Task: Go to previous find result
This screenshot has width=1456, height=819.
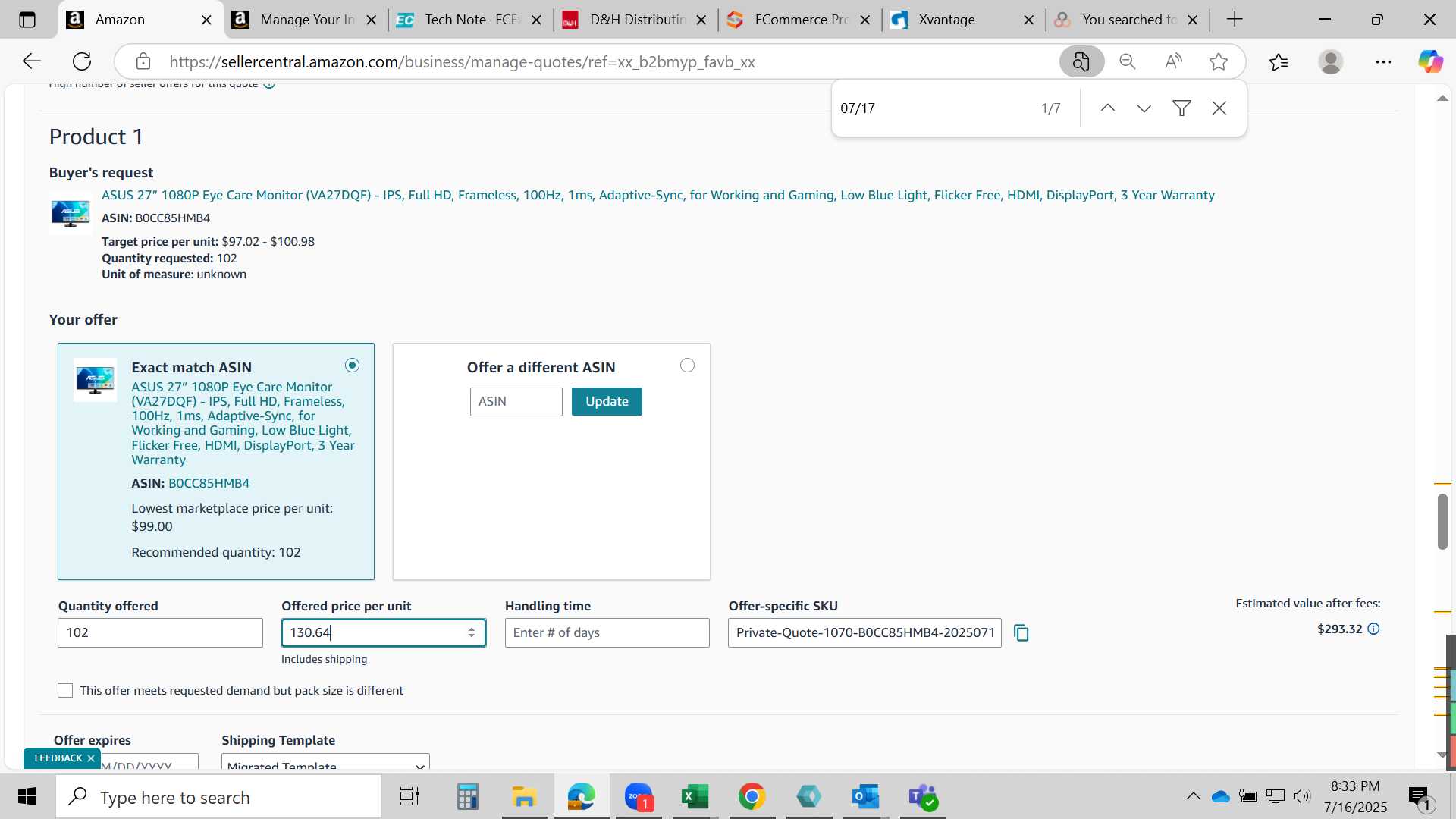Action: pos(1107,108)
